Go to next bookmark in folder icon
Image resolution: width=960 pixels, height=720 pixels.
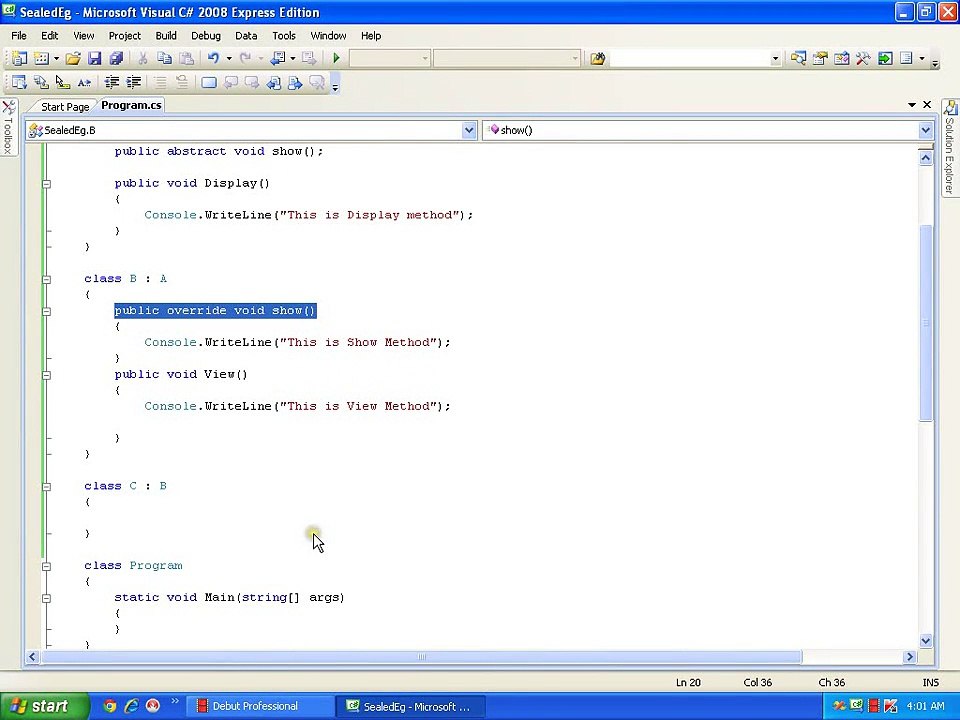click(x=295, y=82)
